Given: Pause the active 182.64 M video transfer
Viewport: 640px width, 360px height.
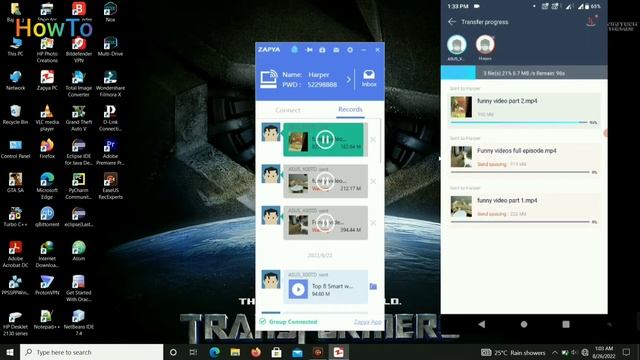Looking at the screenshot, I should coord(325,140).
